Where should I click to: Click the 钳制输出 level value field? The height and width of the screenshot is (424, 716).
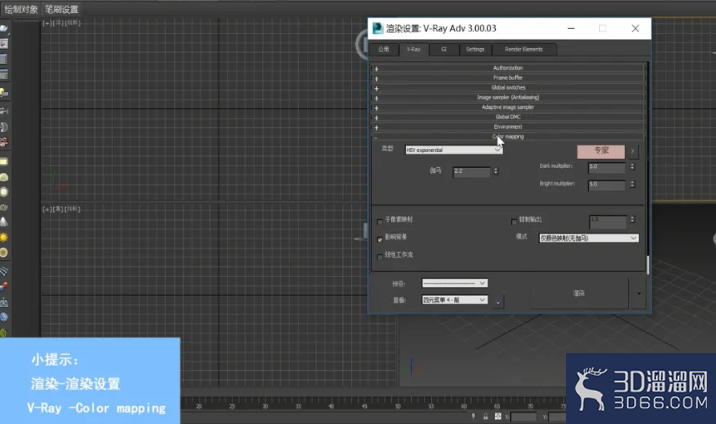click(x=608, y=220)
